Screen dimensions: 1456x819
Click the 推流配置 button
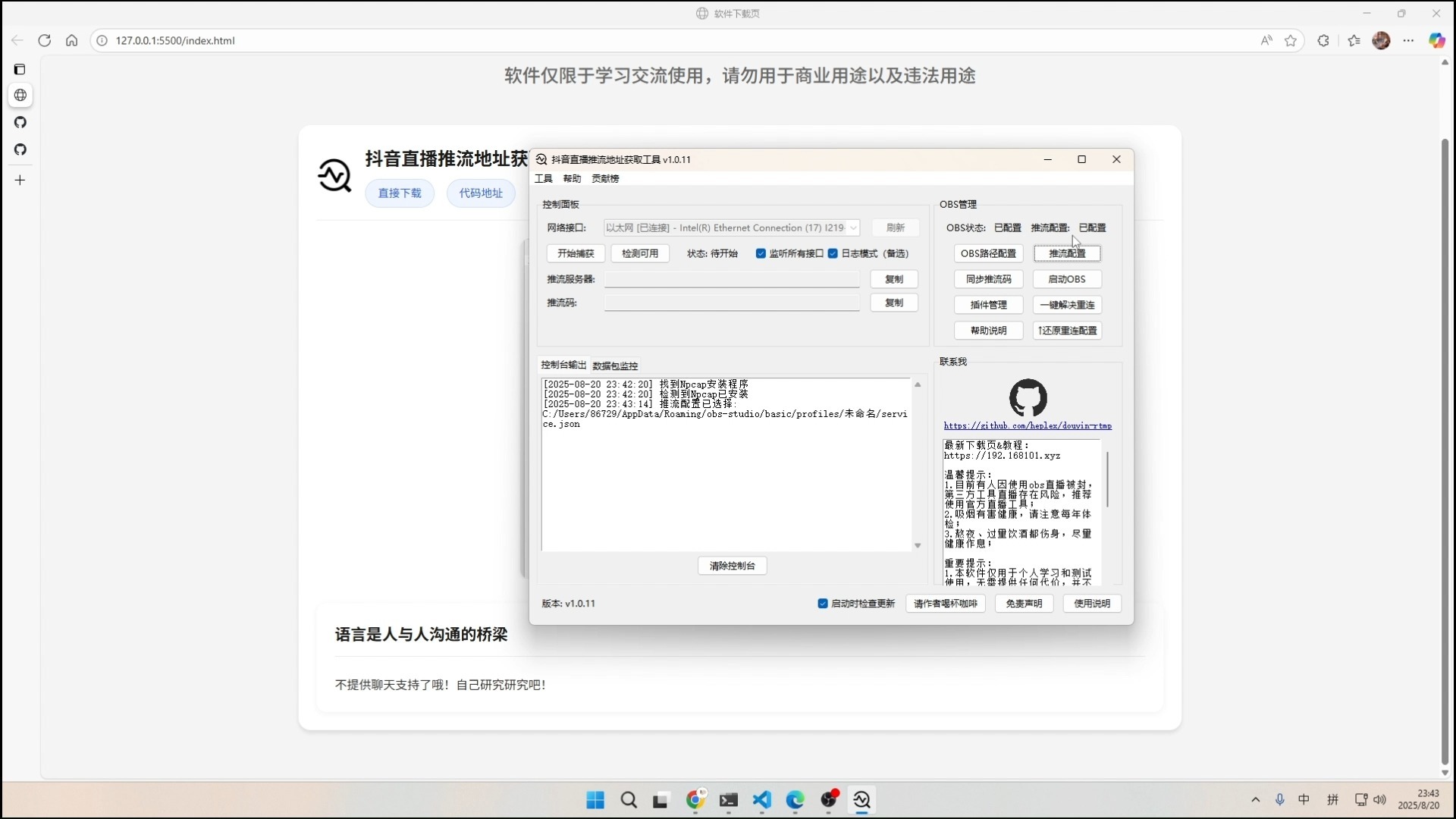point(1067,253)
